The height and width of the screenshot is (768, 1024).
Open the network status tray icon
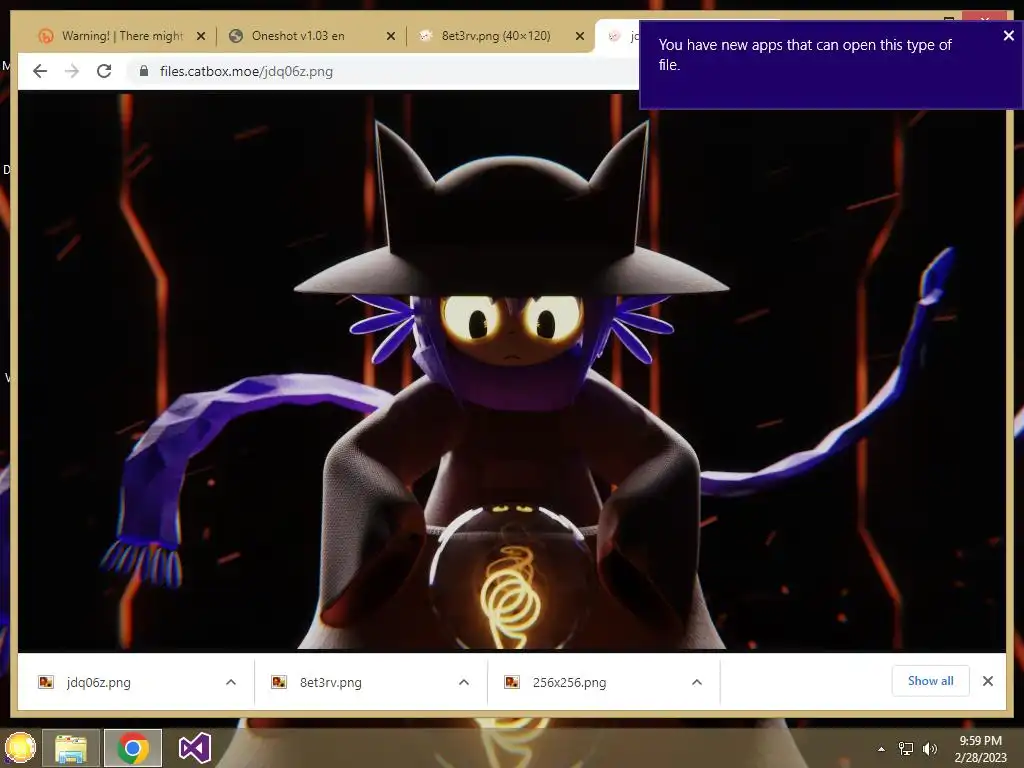(x=906, y=749)
